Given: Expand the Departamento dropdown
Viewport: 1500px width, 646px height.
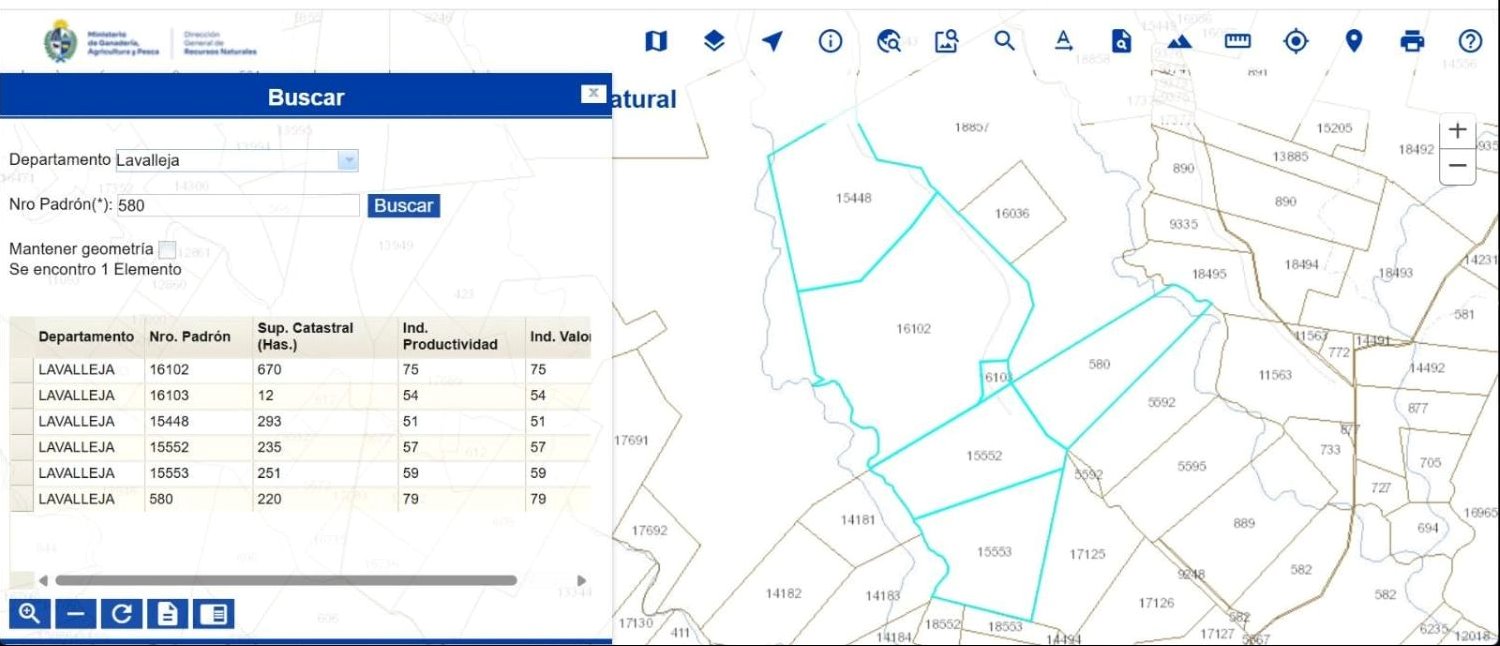Looking at the screenshot, I should [x=347, y=160].
